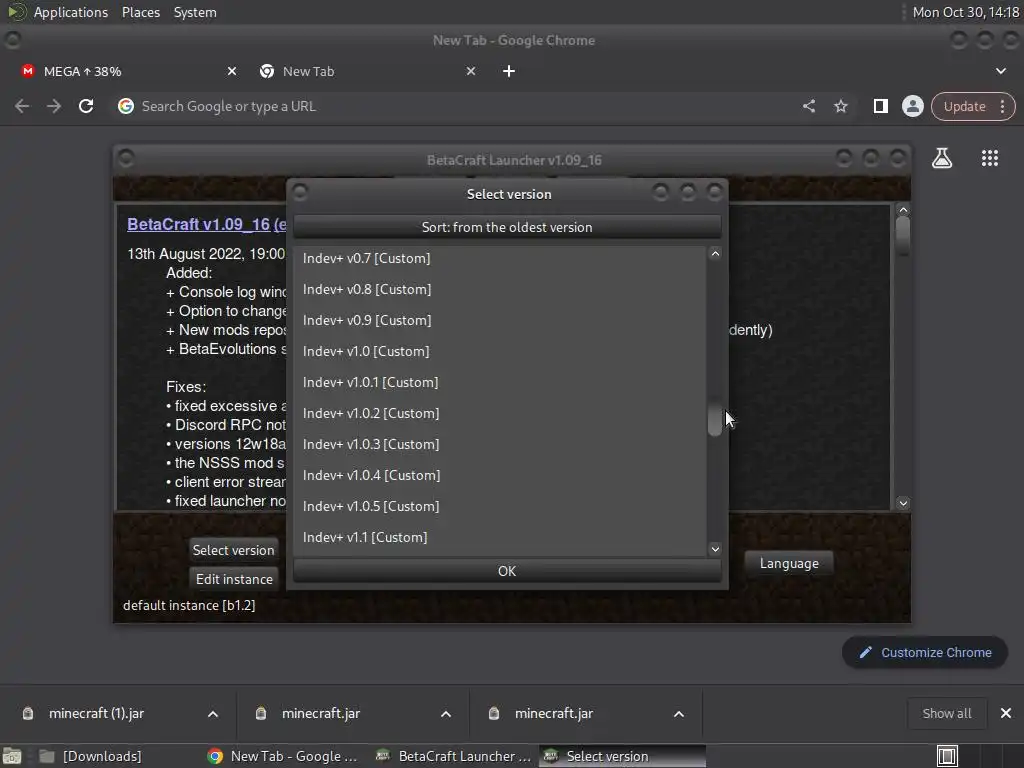Select Indev+ v1.0.1 [Custom]

pyautogui.click(x=500, y=383)
